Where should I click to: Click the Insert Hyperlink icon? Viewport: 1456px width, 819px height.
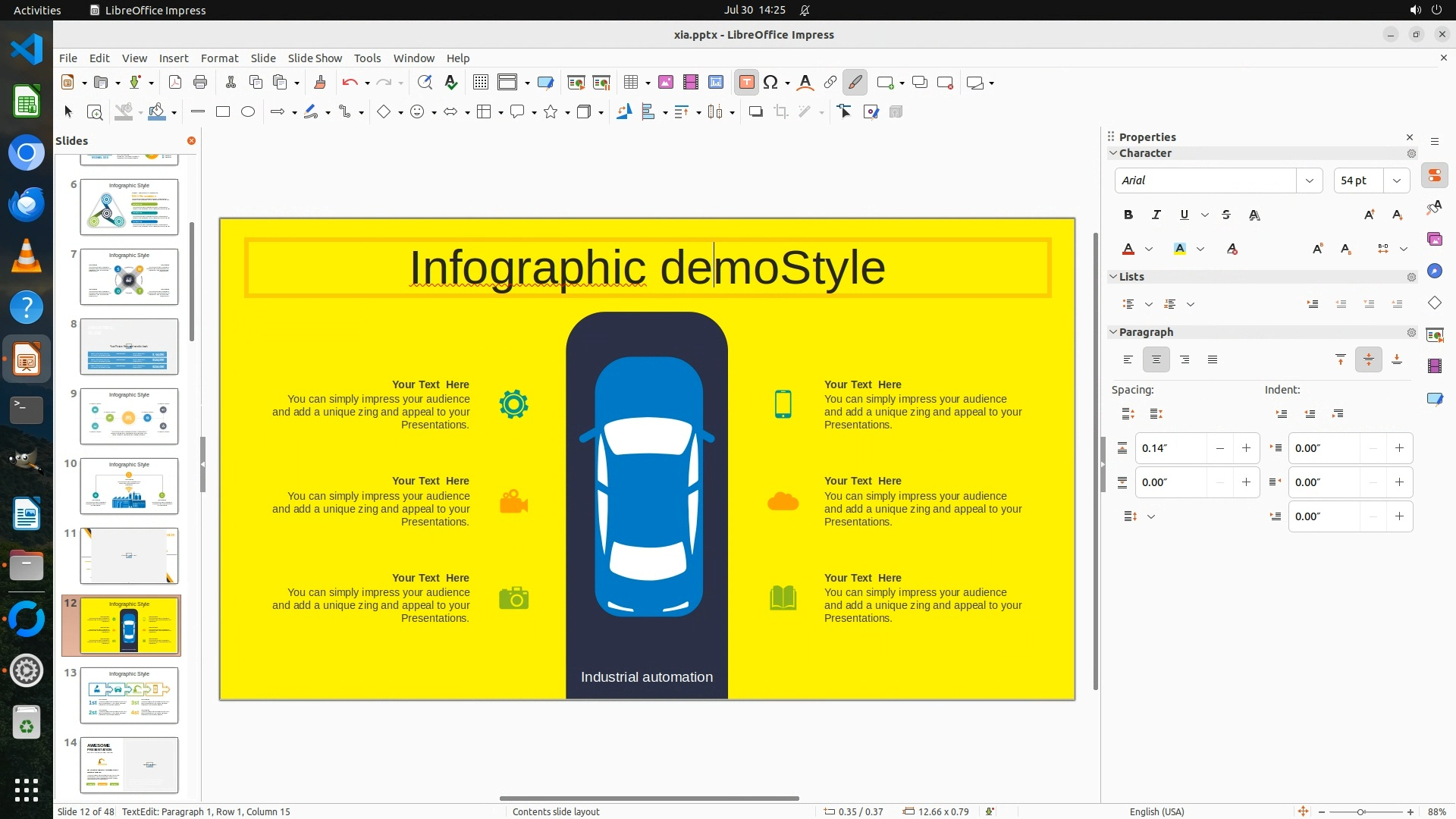click(830, 83)
